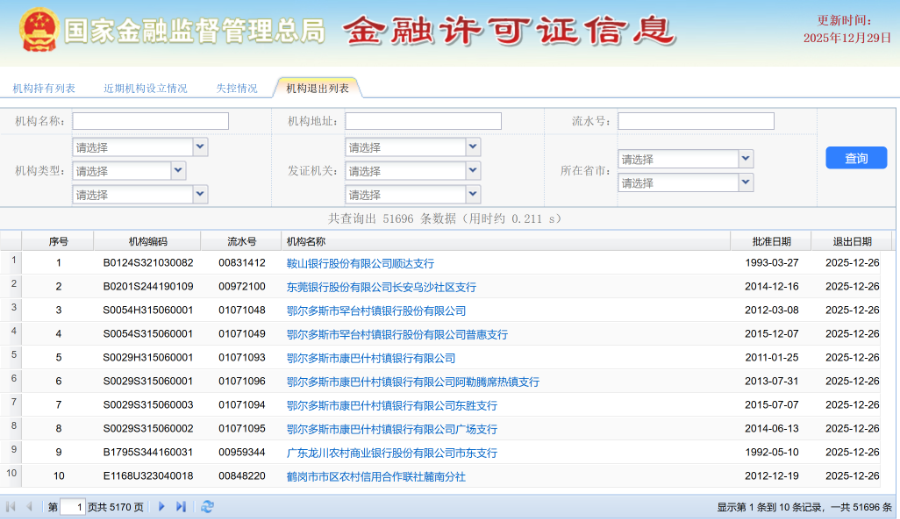Click the previous page arrow icon
This screenshot has height=519, width=900.
pos(29,507)
